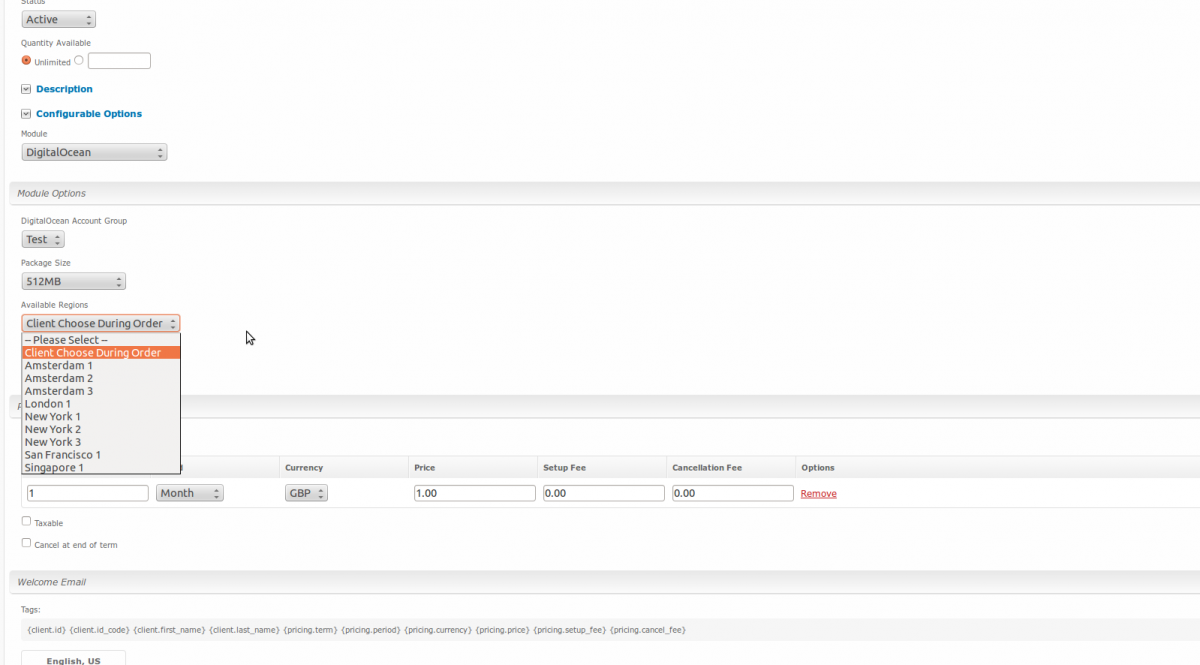Open the Module dropdown showing DigitalOcean

tap(94, 152)
